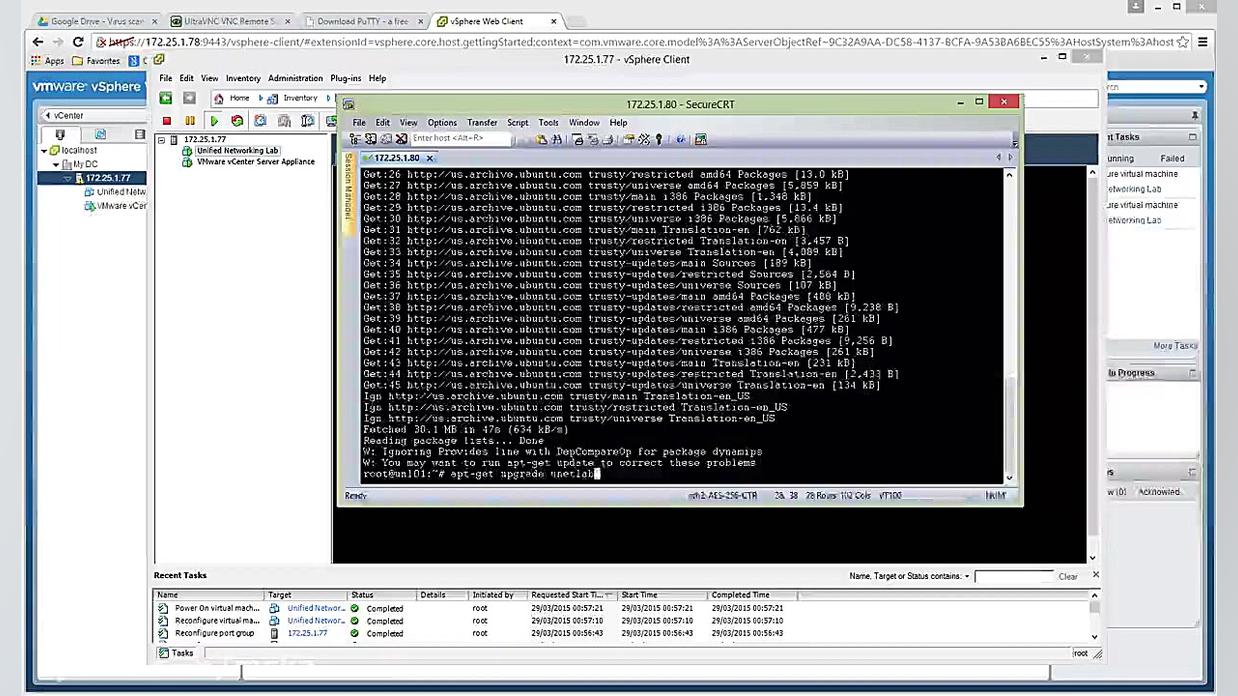Click the Disconnect X icon in SecureCRT toolbar
Image resolution: width=1238 pixels, height=696 pixels.
coord(401,139)
